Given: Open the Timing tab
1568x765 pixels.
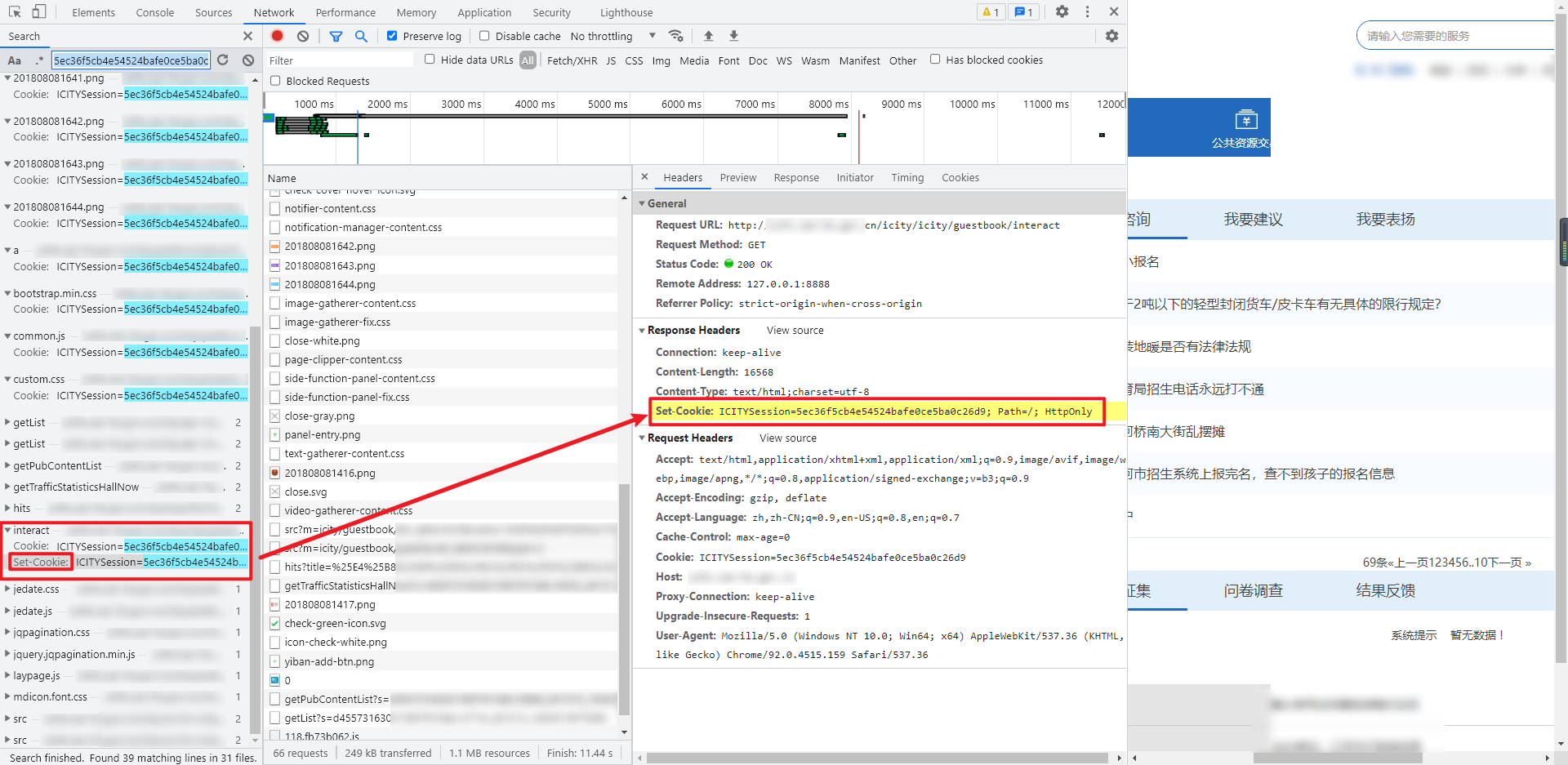Looking at the screenshot, I should pyautogui.click(x=907, y=178).
